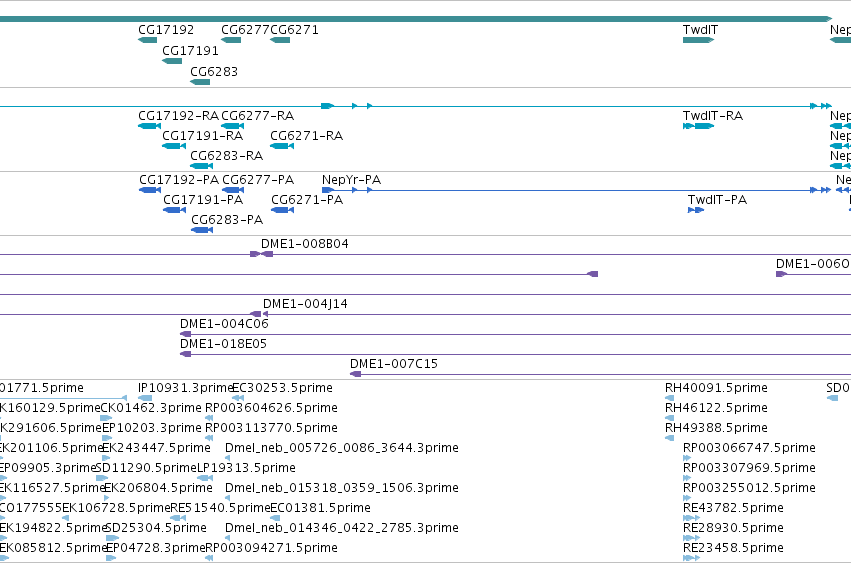Select EST RP003255012.5prime
851x563 pixels.
pyautogui.click(x=749, y=489)
